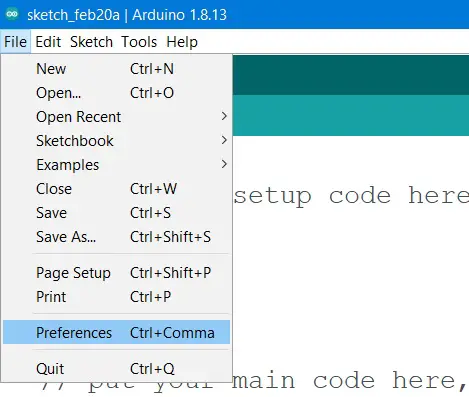Open the File menu
Screen dimensions: 469x397
(15, 42)
